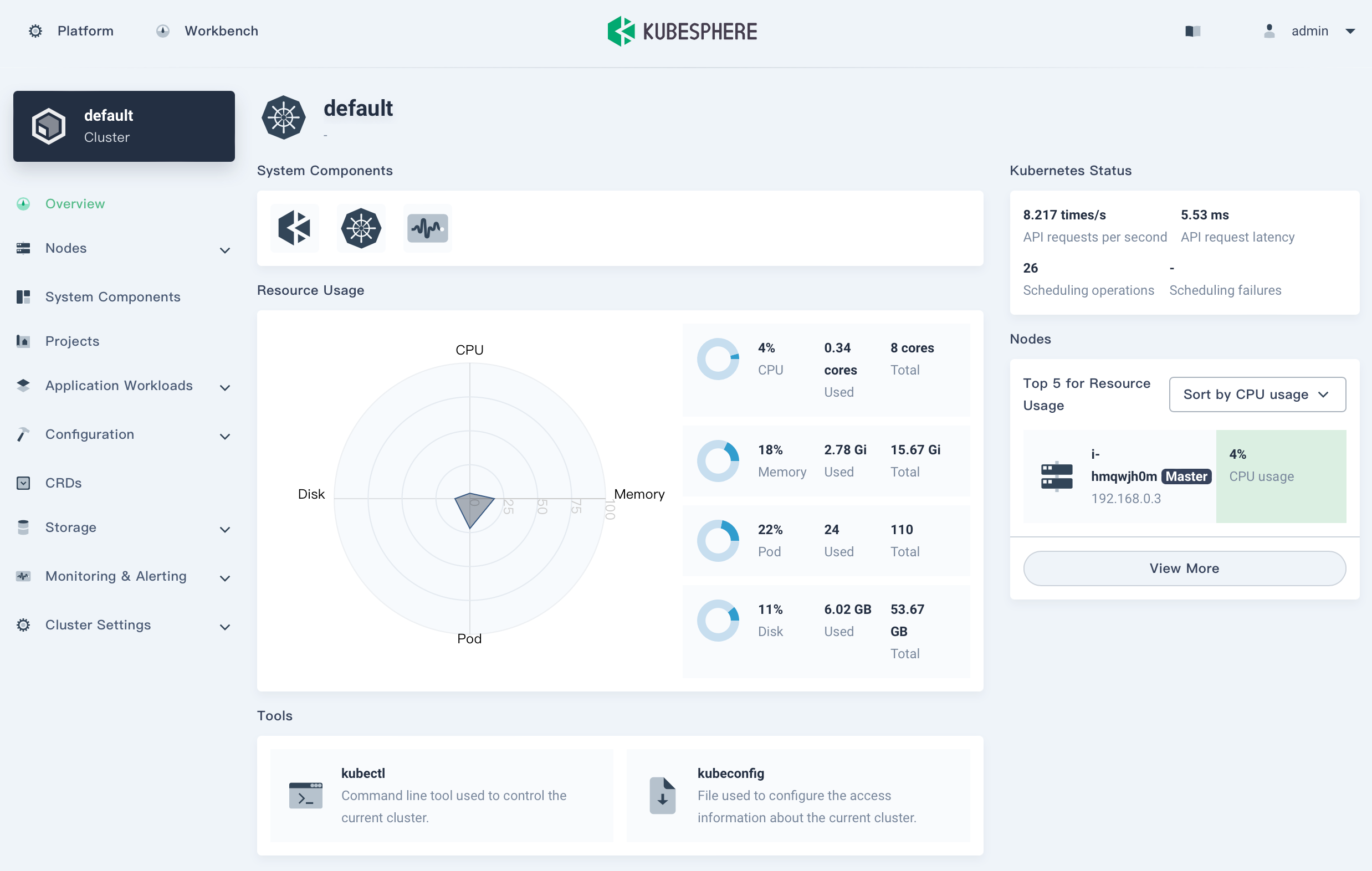Click the Pod usage donut chart
The image size is (1372, 871).
click(x=718, y=540)
